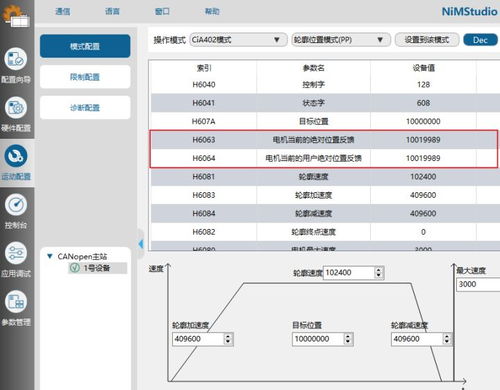Click 电机当前的用户绝对位置反馈 parameter cell
The width and height of the screenshot is (500, 390).
(x=313, y=158)
